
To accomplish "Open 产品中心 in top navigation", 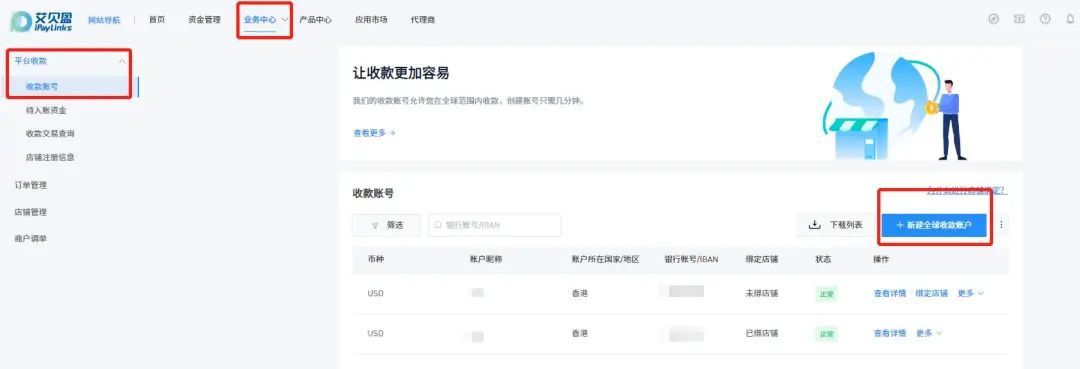I will (x=315, y=20).
